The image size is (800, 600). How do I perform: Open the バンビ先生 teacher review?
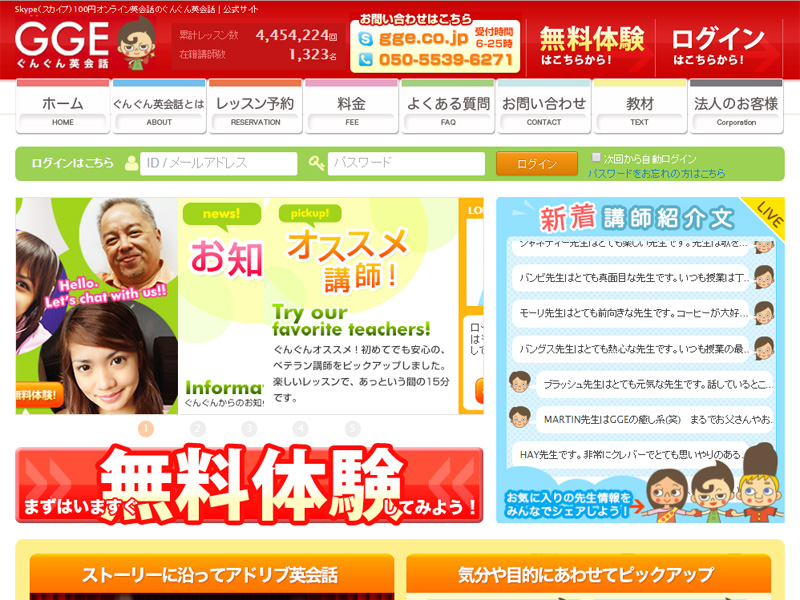tap(631, 278)
